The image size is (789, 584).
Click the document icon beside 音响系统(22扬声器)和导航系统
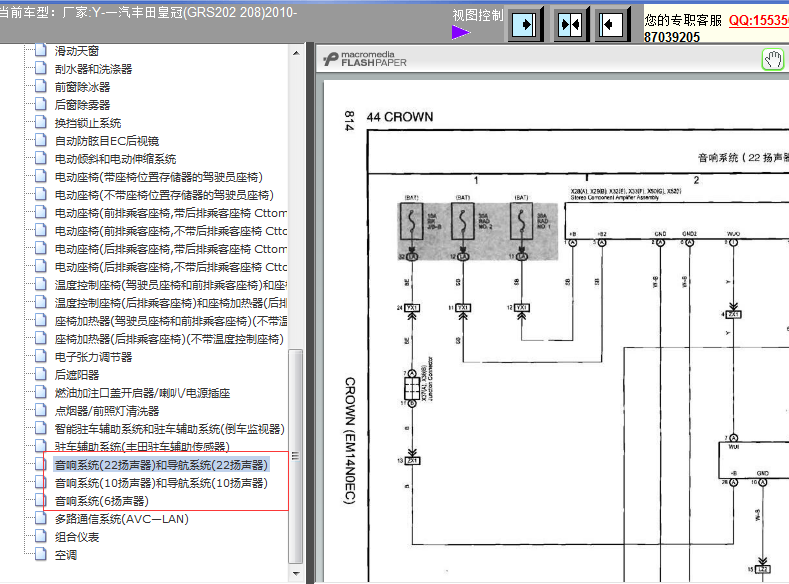(x=41, y=464)
